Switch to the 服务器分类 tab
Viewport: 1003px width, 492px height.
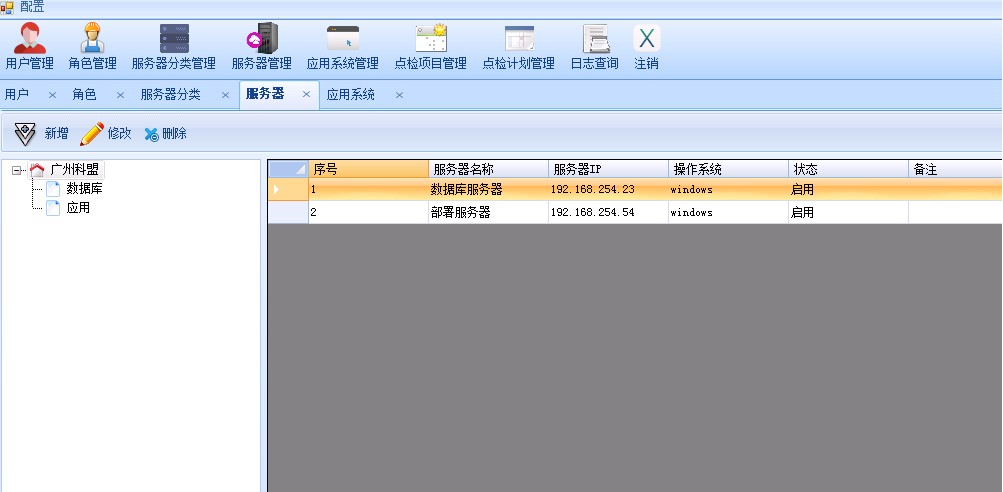[170, 95]
